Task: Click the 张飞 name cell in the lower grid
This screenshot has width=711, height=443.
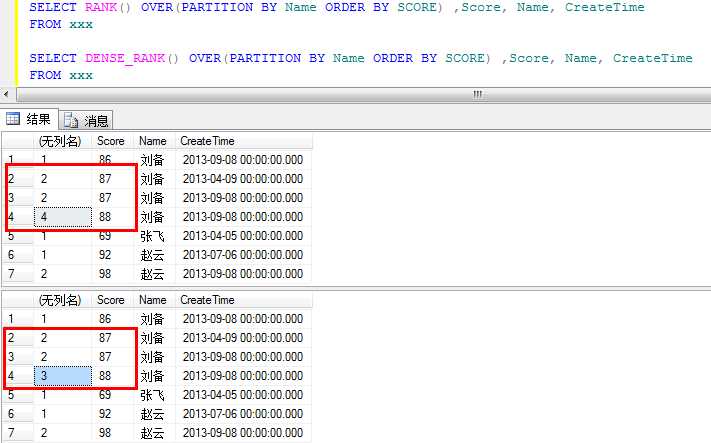Action: pyautogui.click(x=155, y=394)
